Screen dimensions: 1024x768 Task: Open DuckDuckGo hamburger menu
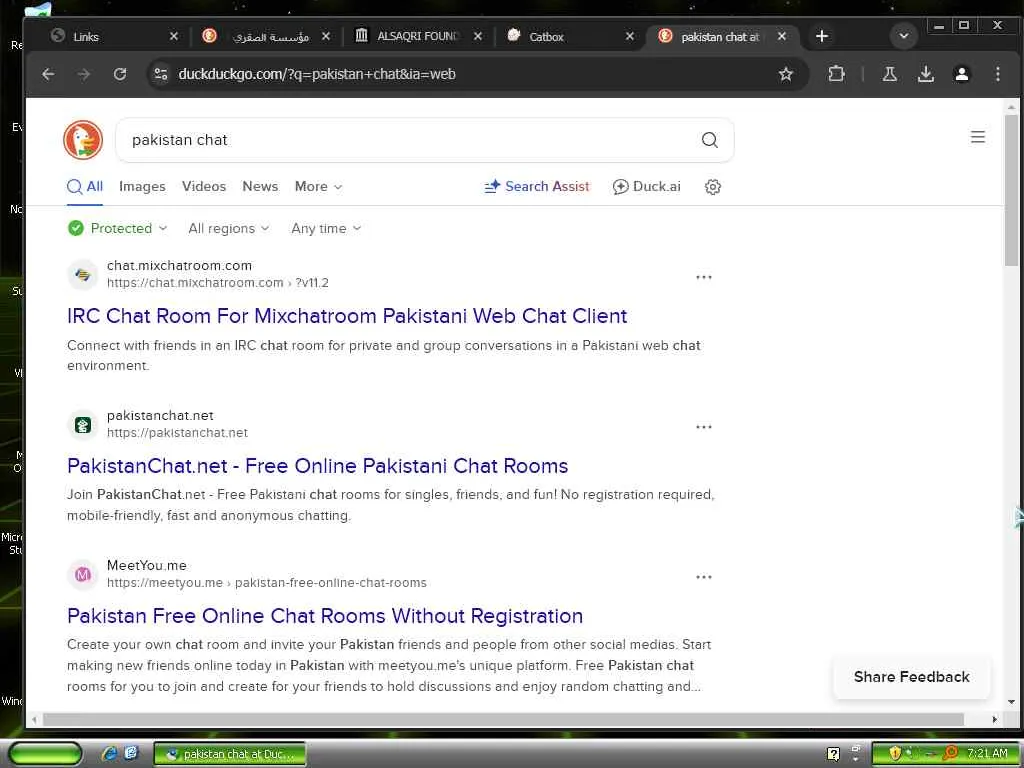[x=978, y=137]
